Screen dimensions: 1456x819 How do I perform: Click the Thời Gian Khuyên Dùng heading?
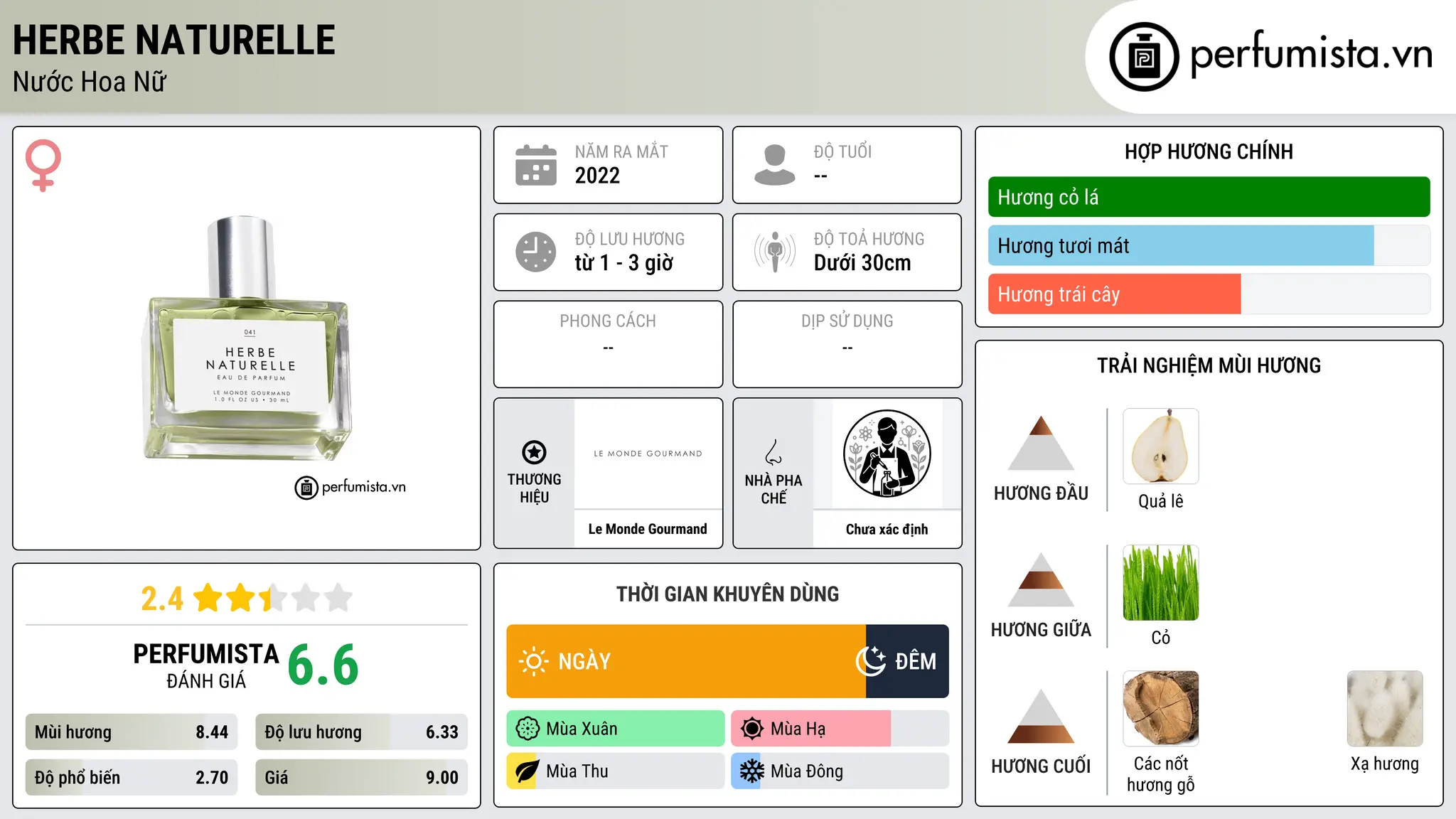[x=727, y=594]
